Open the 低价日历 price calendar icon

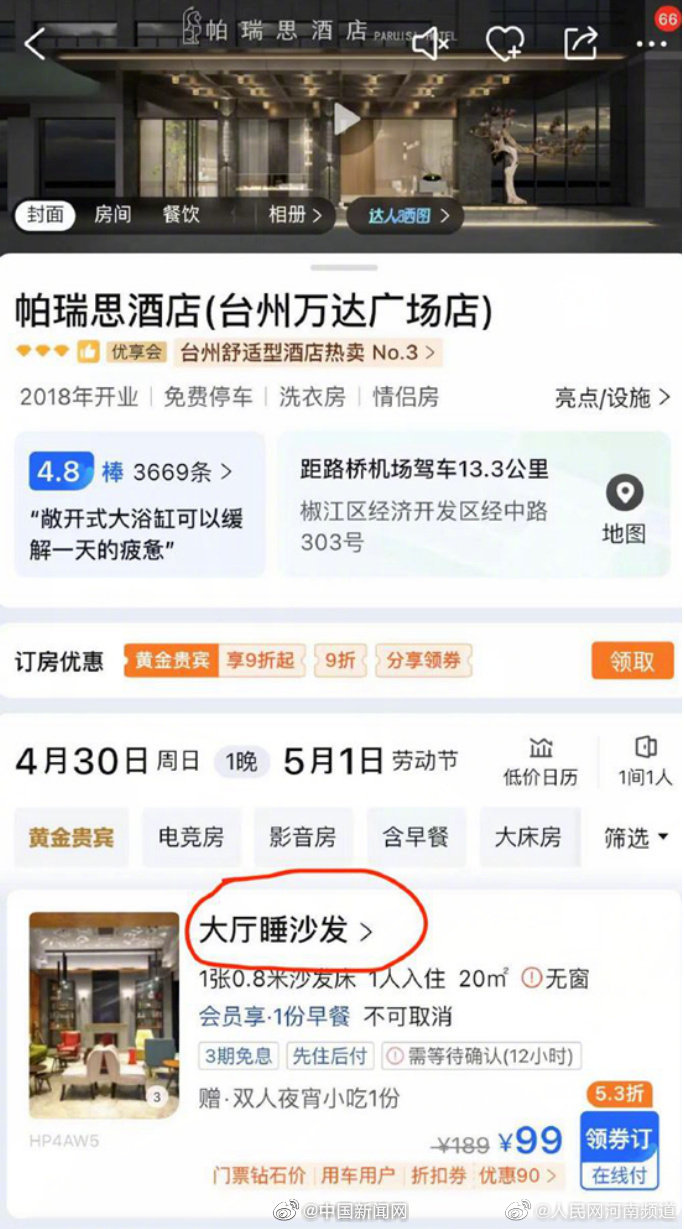[541, 747]
